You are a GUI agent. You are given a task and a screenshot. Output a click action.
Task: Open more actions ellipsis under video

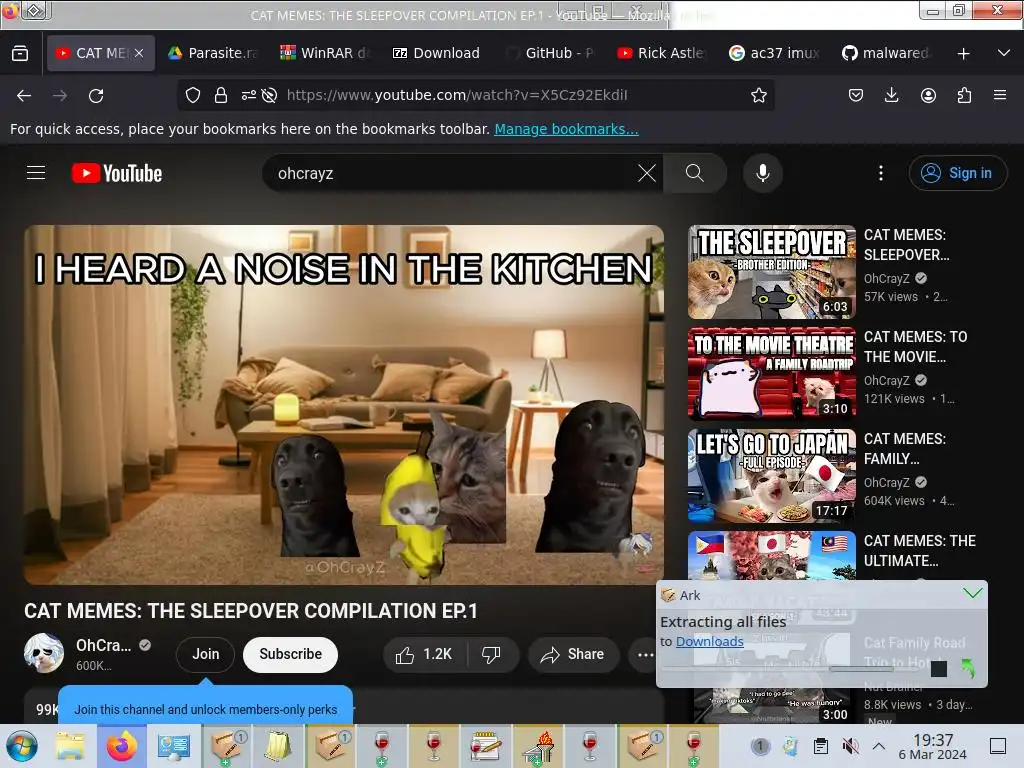coord(644,654)
